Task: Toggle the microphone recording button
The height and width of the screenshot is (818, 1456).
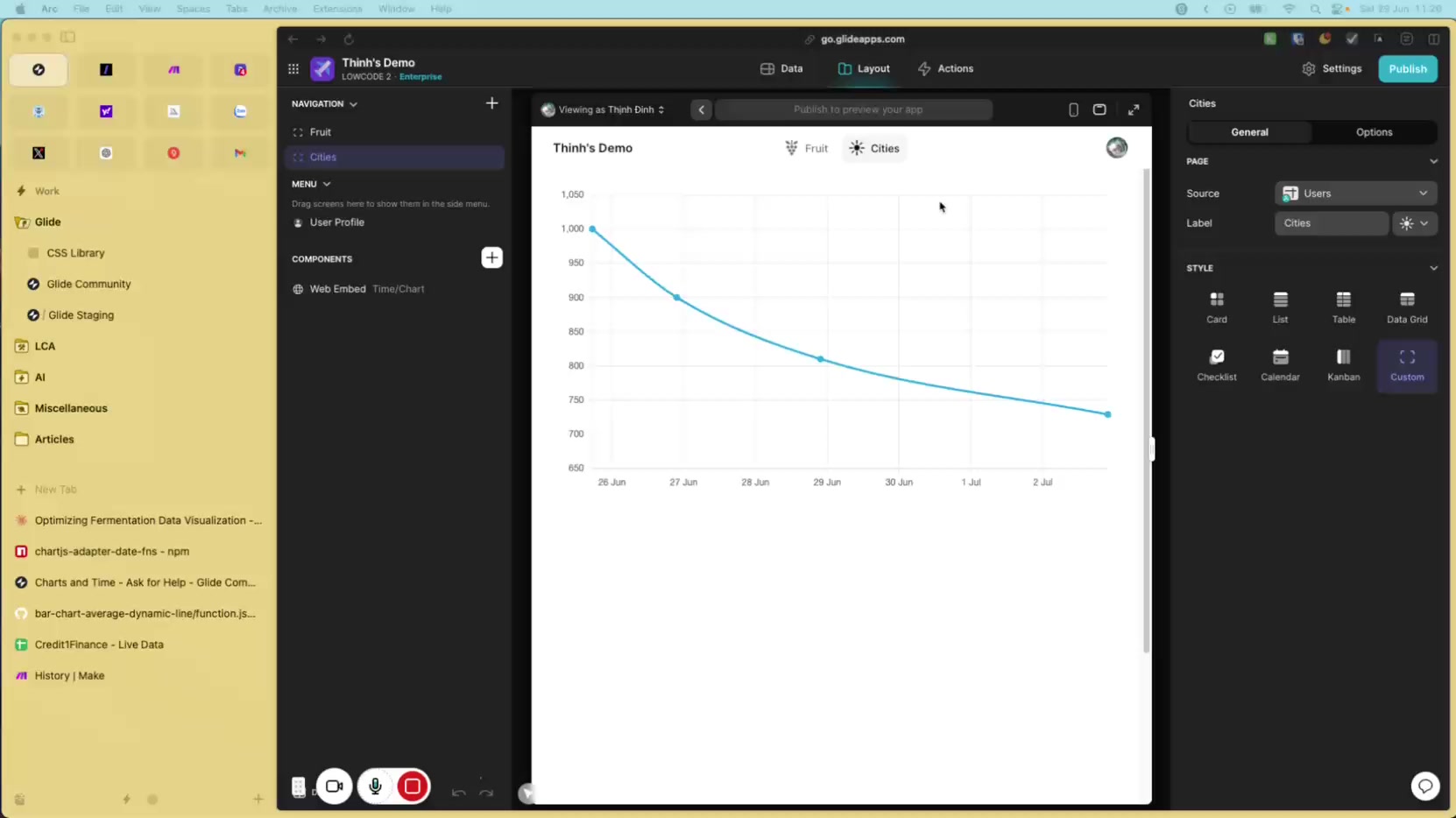Action: [375, 786]
